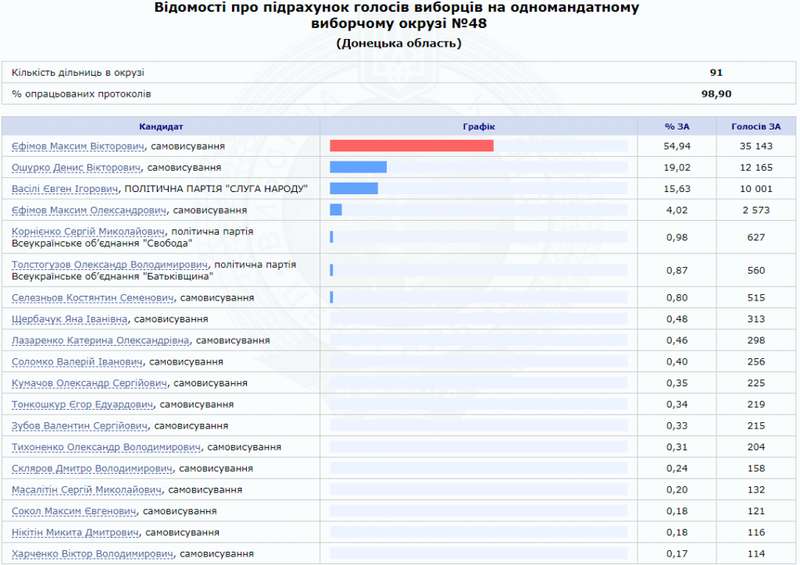Click the Графік column header

478,126
